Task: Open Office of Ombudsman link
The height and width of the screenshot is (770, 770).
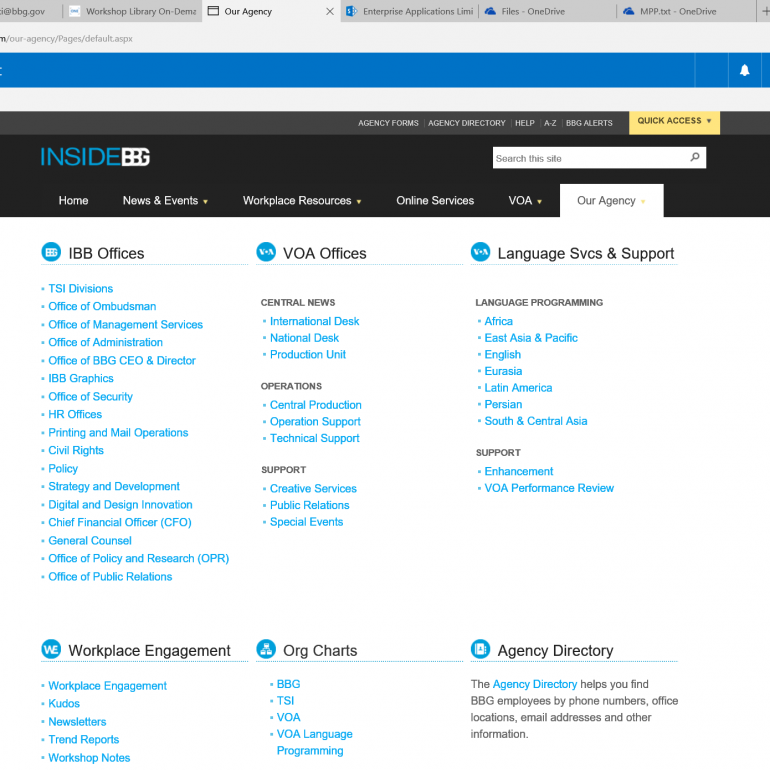Action: pos(102,306)
